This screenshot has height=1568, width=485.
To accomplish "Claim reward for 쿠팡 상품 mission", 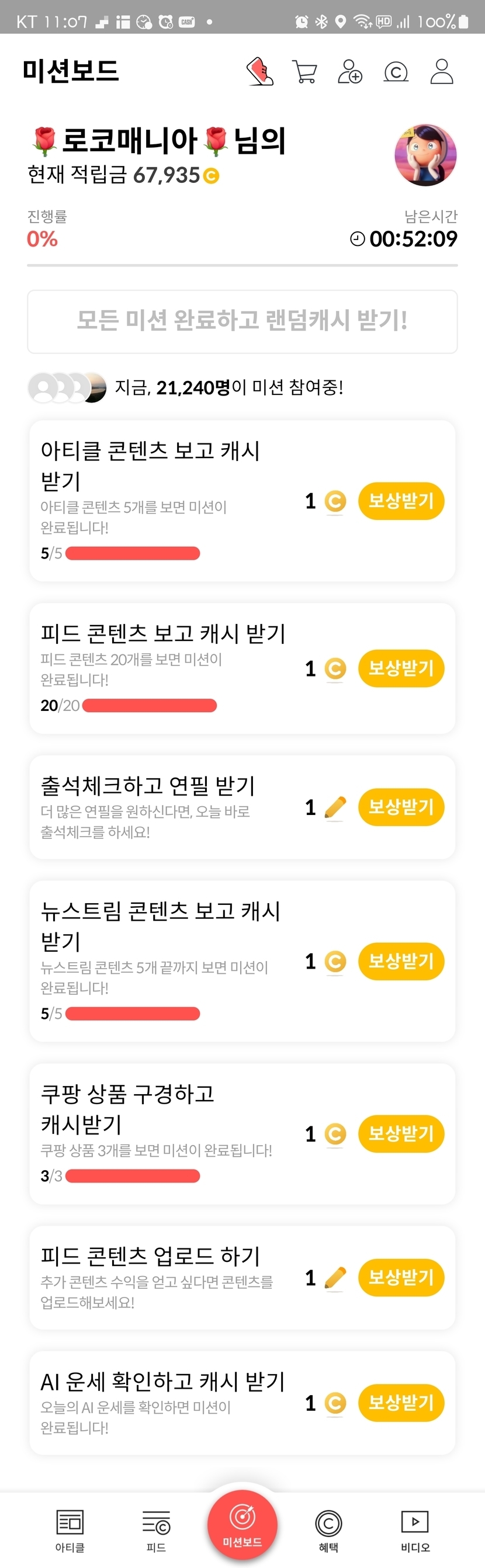I will tap(401, 1133).
